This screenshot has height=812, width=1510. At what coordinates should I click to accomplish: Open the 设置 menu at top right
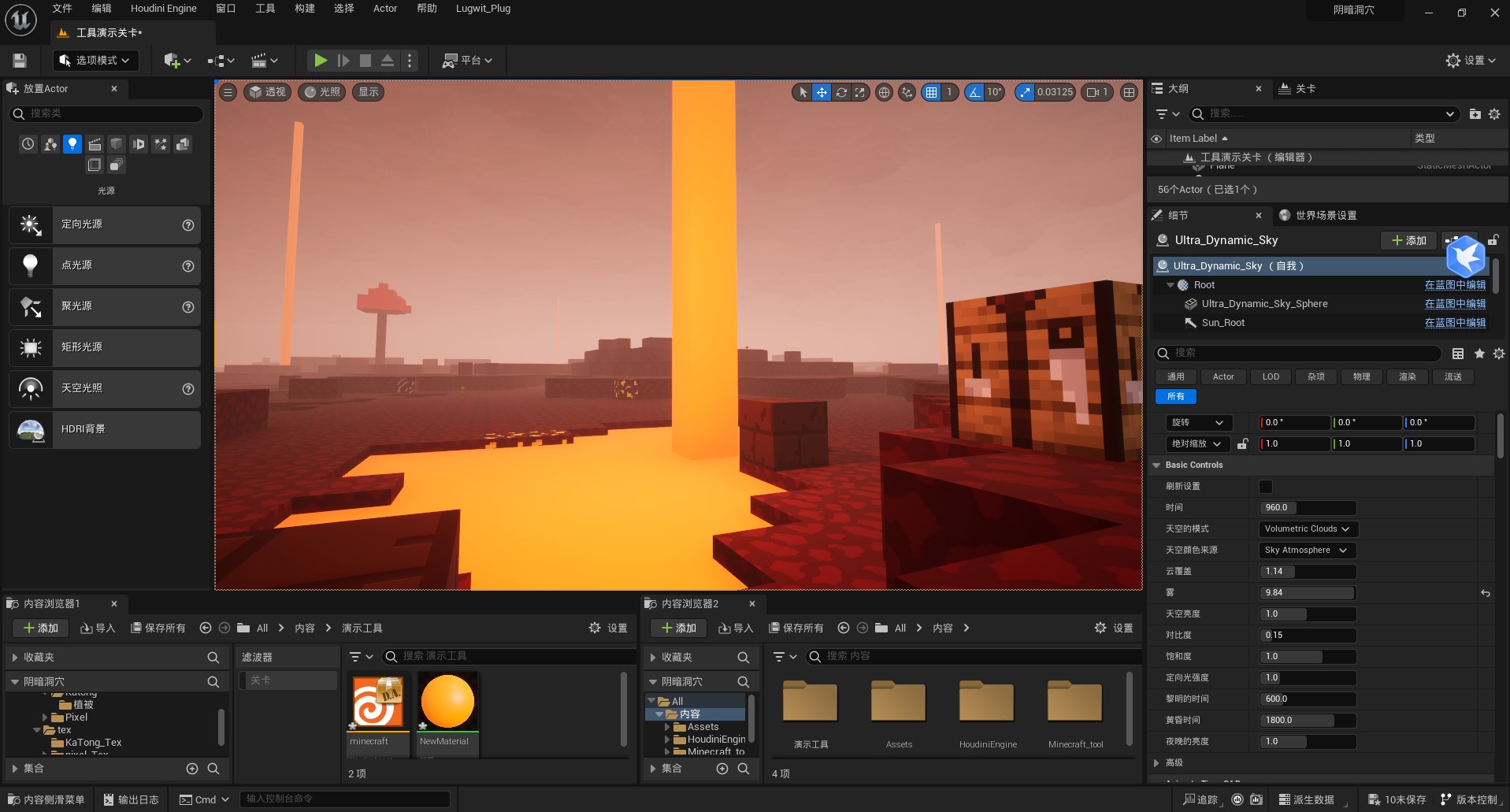(x=1471, y=61)
